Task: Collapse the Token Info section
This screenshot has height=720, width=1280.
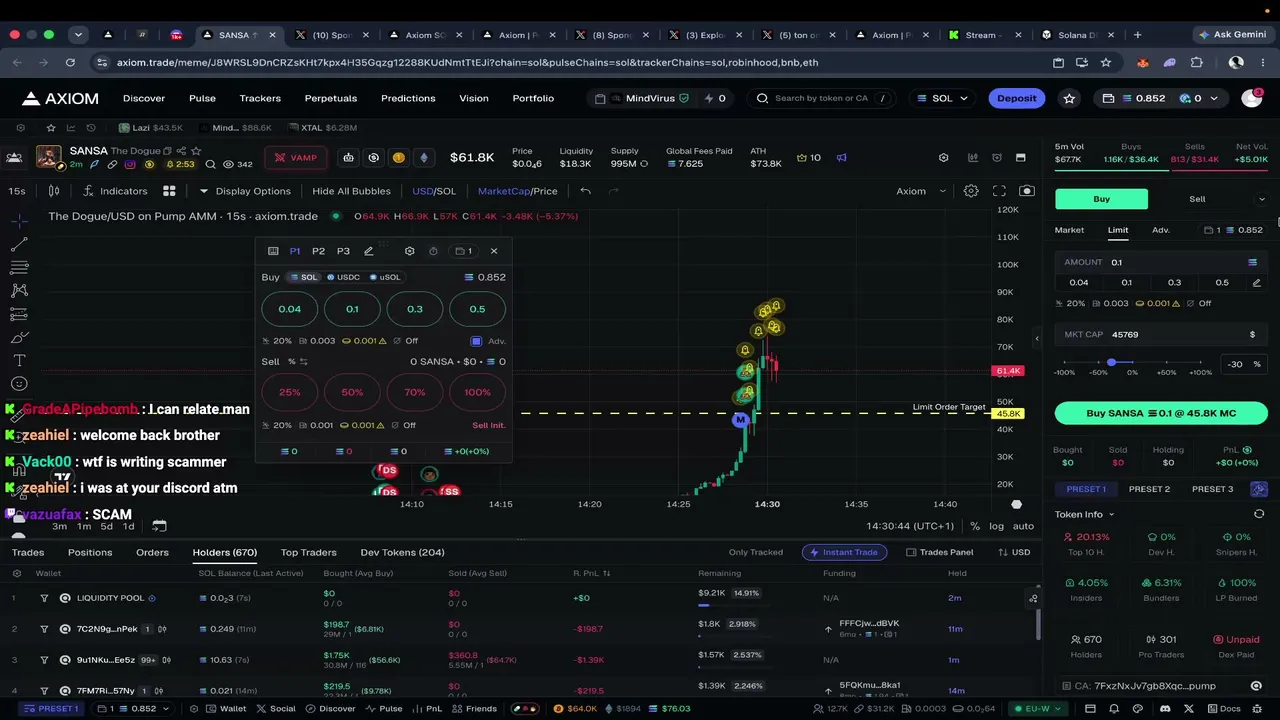Action: click(1084, 514)
